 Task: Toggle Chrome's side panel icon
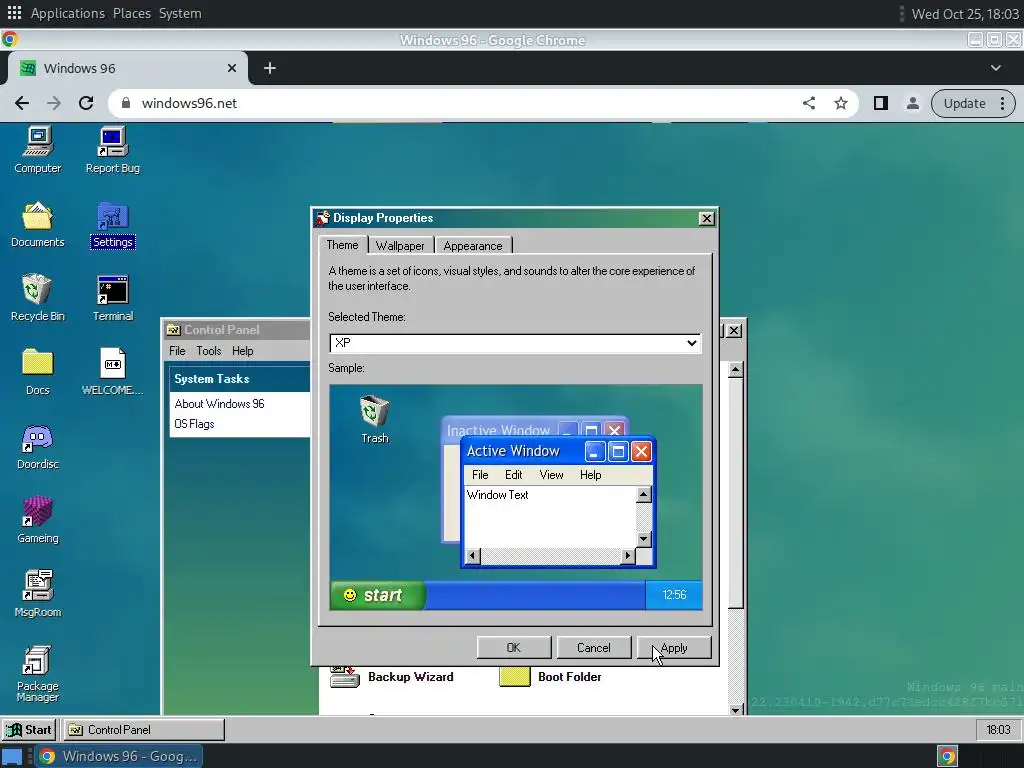click(880, 103)
